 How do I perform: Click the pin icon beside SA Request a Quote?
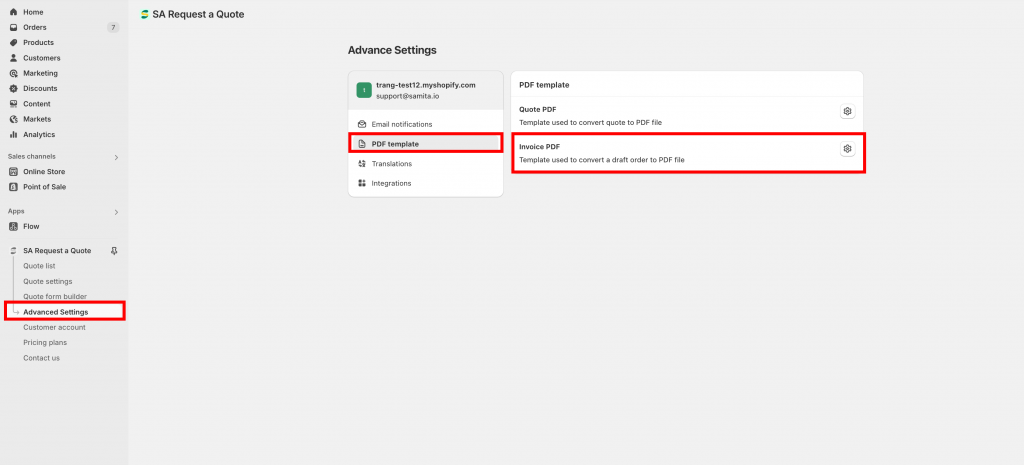(x=114, y=251)
